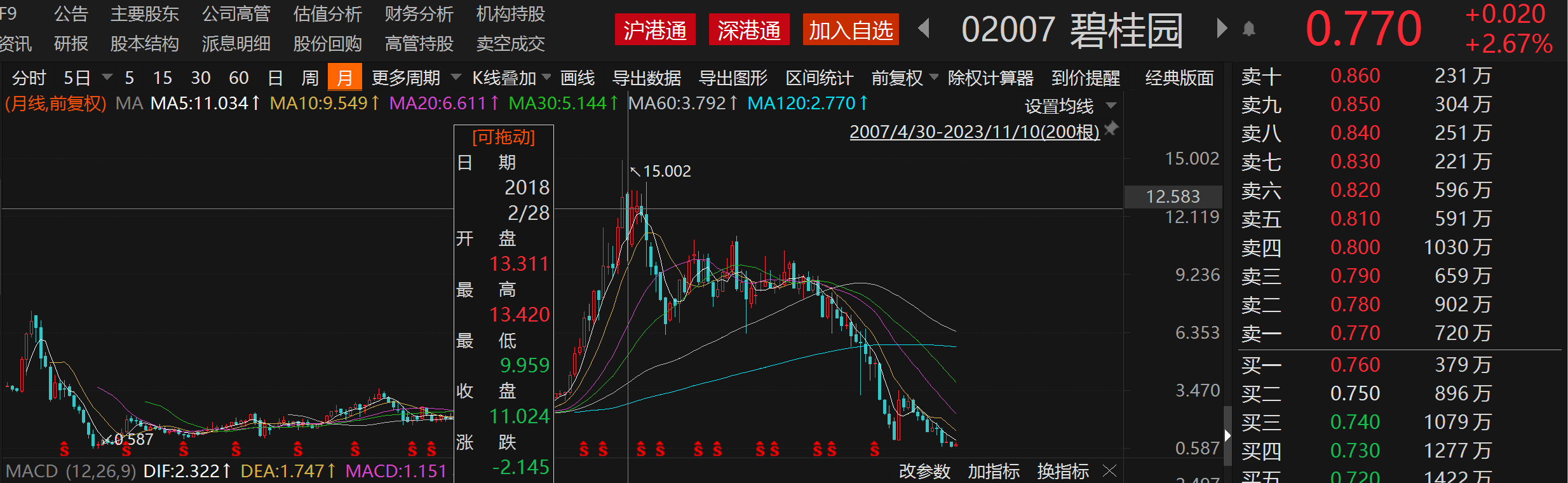
Task: Click MA5:11.034 indicator label
Action: coord(206,103)
